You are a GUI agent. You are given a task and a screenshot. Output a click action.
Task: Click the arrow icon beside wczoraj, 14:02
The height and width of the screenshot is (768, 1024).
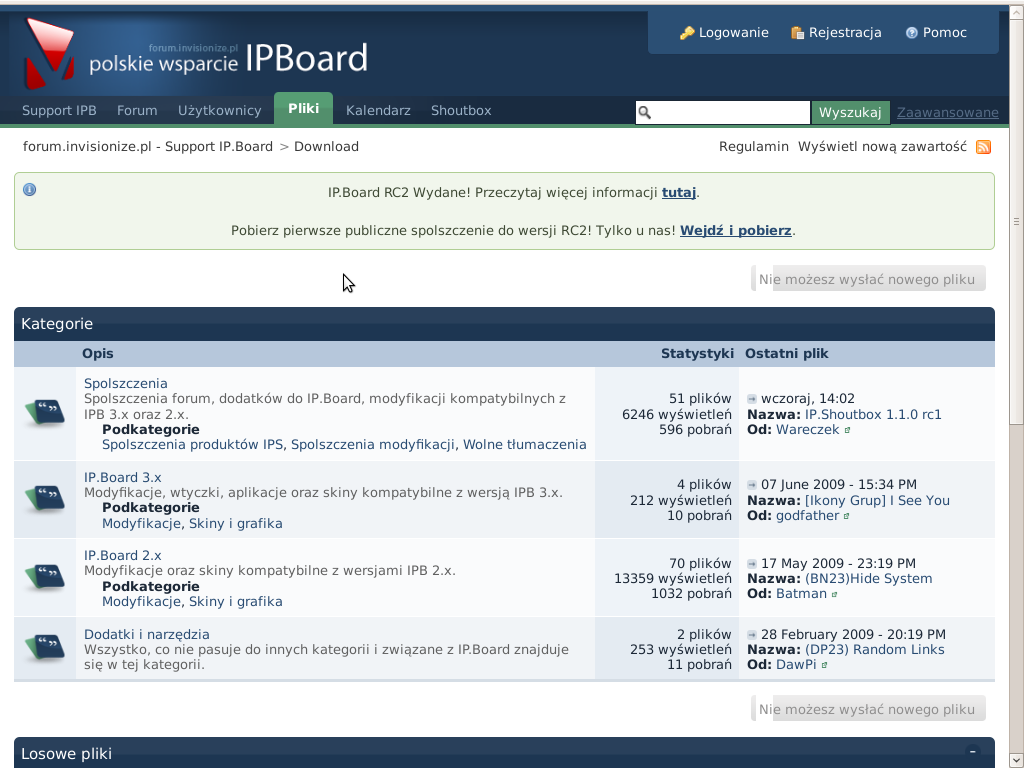click(752, 399)
